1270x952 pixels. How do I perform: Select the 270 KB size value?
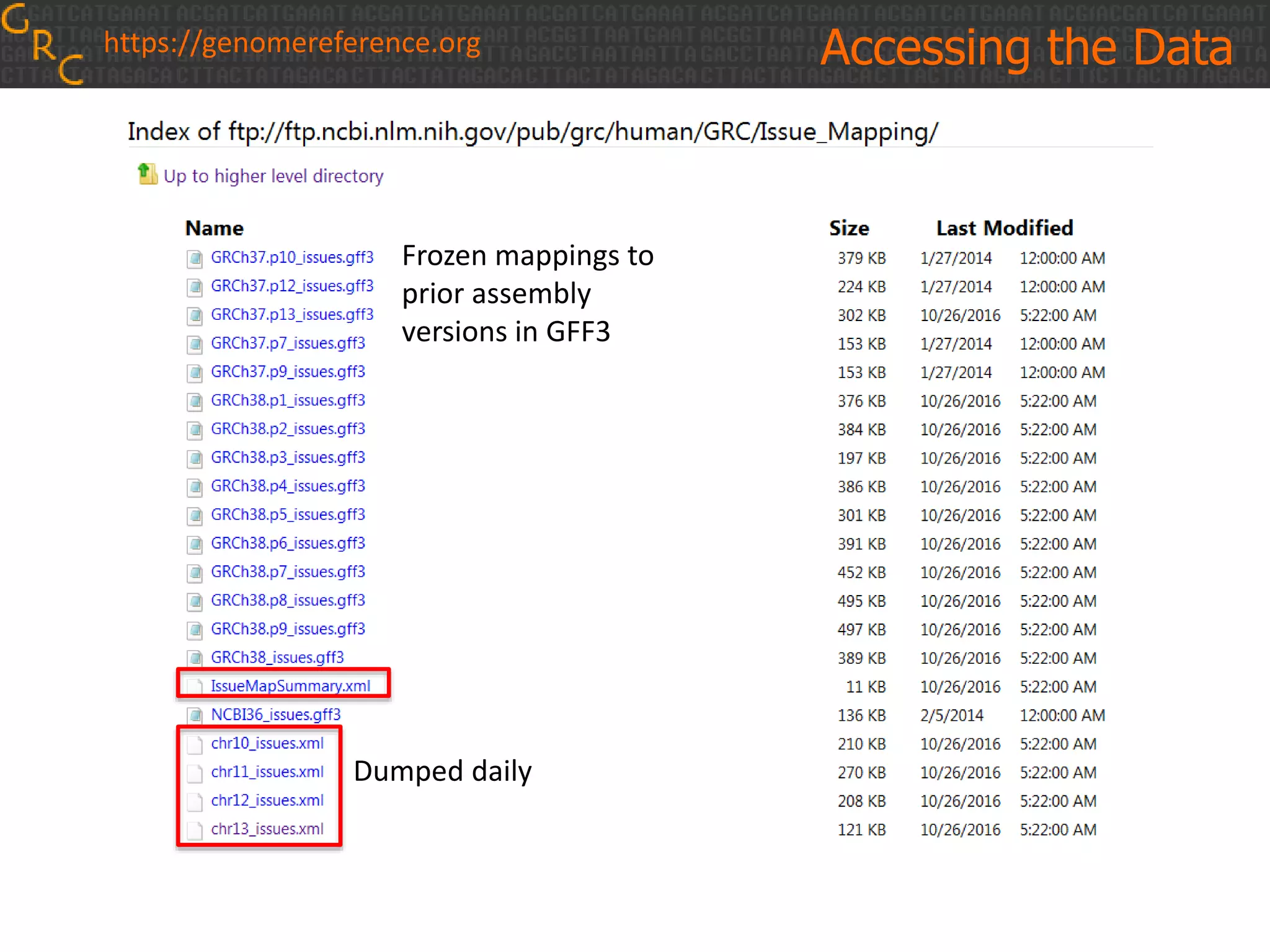(862, 772)
